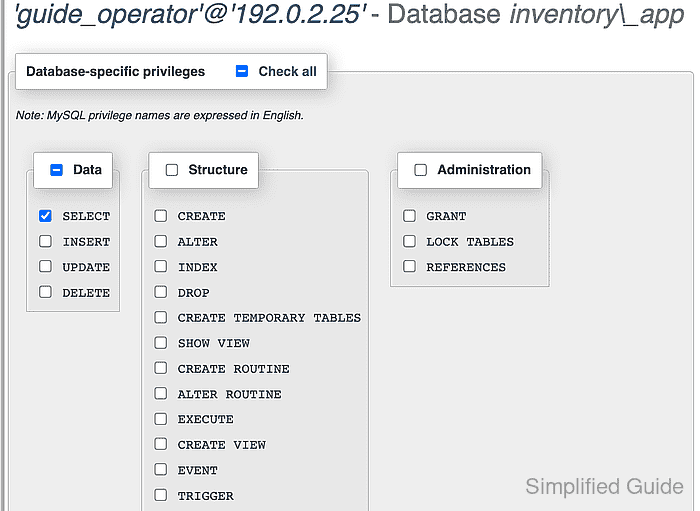Enable the SHOW VIEW checkbox
This screenshot has width=700, height=511.
click(161, 343)
